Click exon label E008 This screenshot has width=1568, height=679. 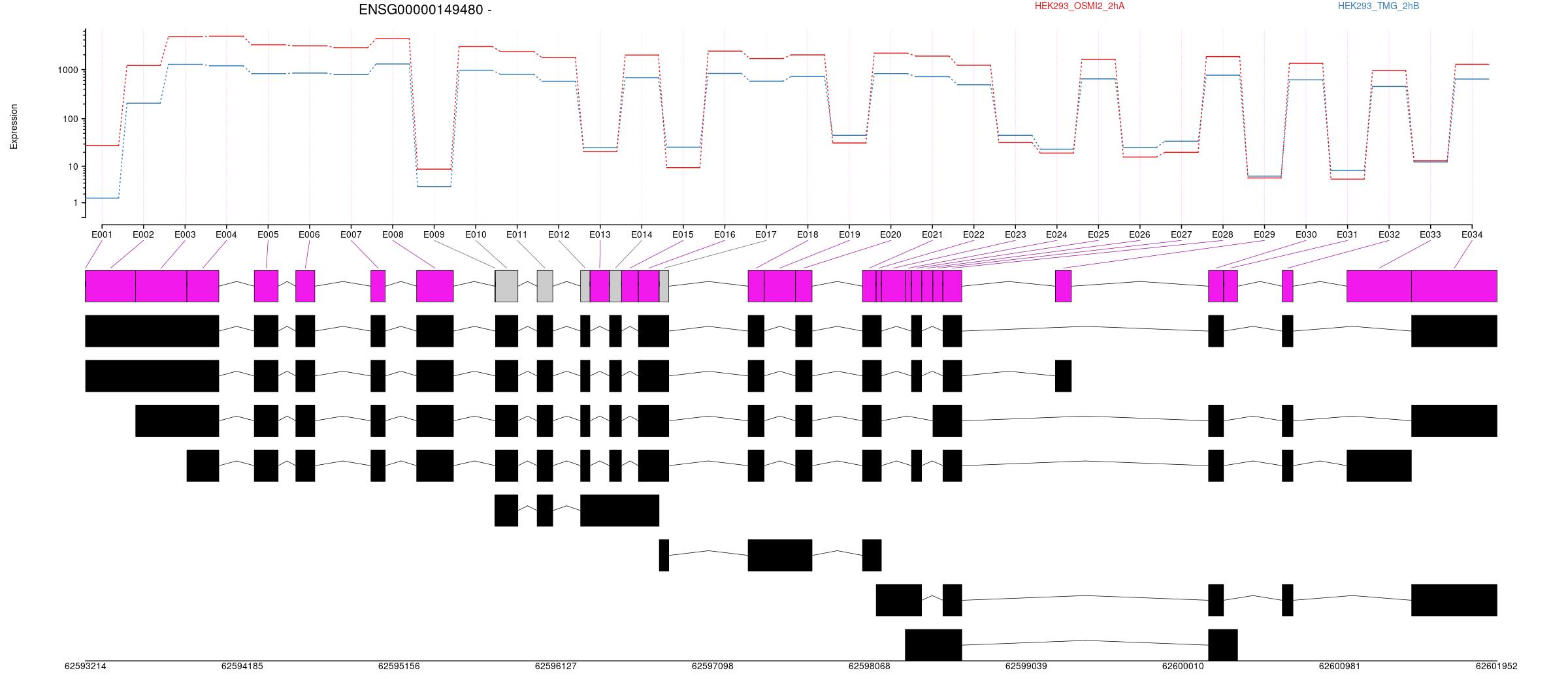click(393, 234)
